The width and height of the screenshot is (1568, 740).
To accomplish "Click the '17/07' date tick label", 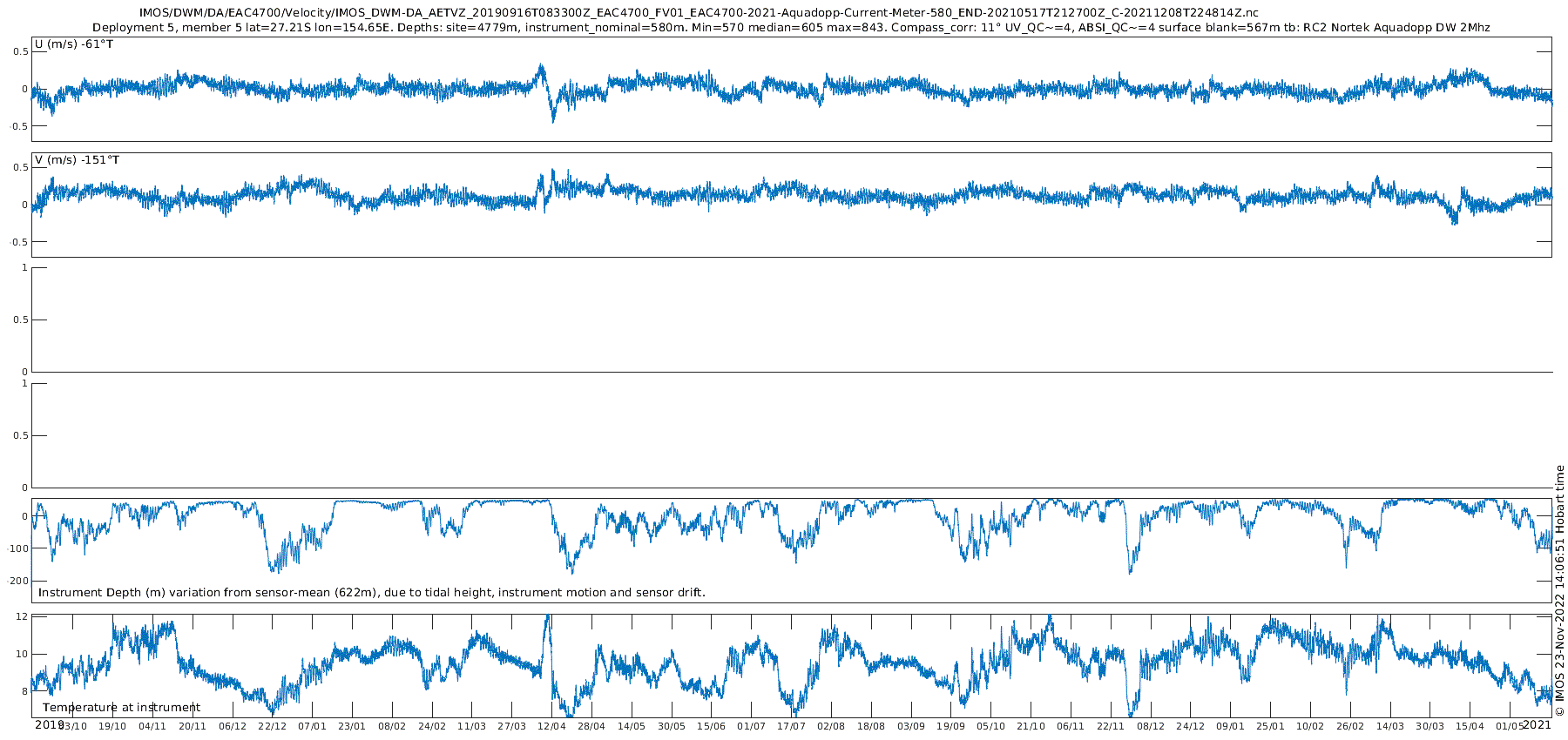I will point(792,726).
